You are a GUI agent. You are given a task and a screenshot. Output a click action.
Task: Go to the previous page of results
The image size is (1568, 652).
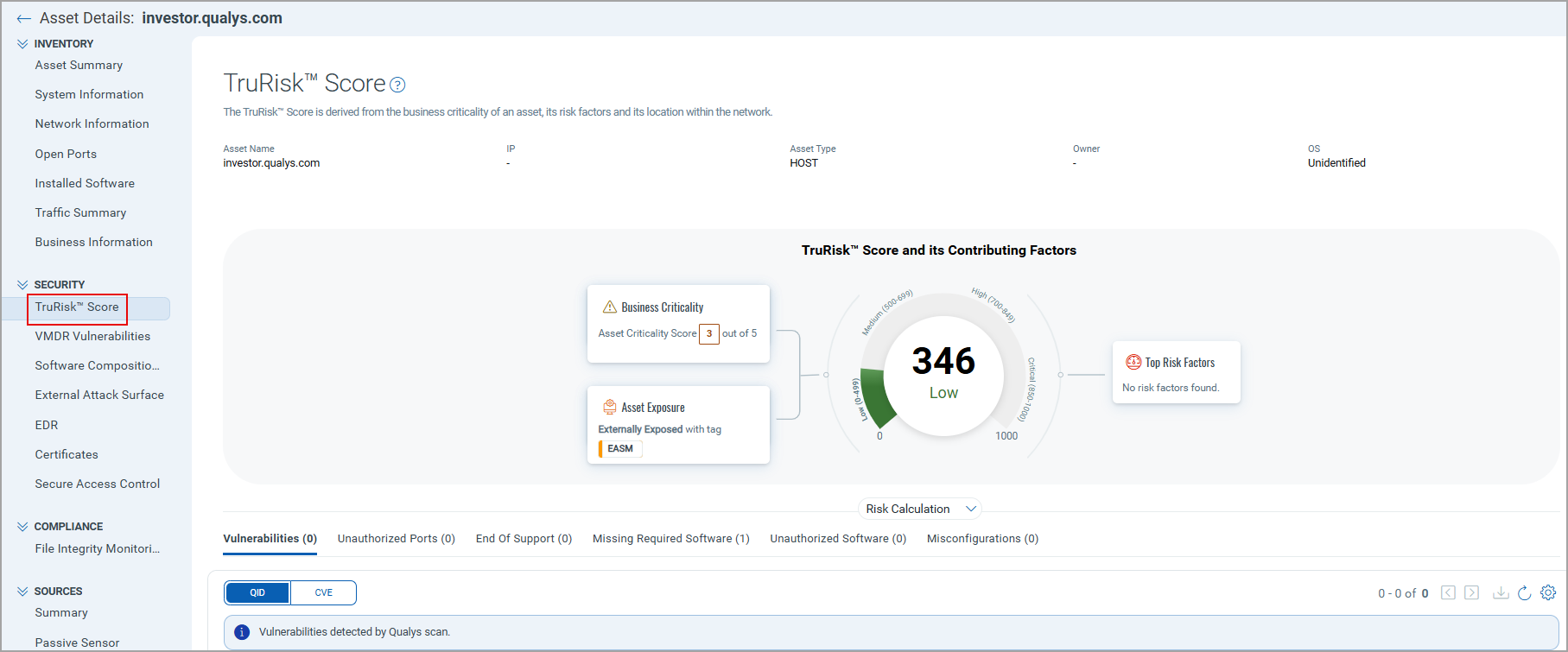point(1449,592)
